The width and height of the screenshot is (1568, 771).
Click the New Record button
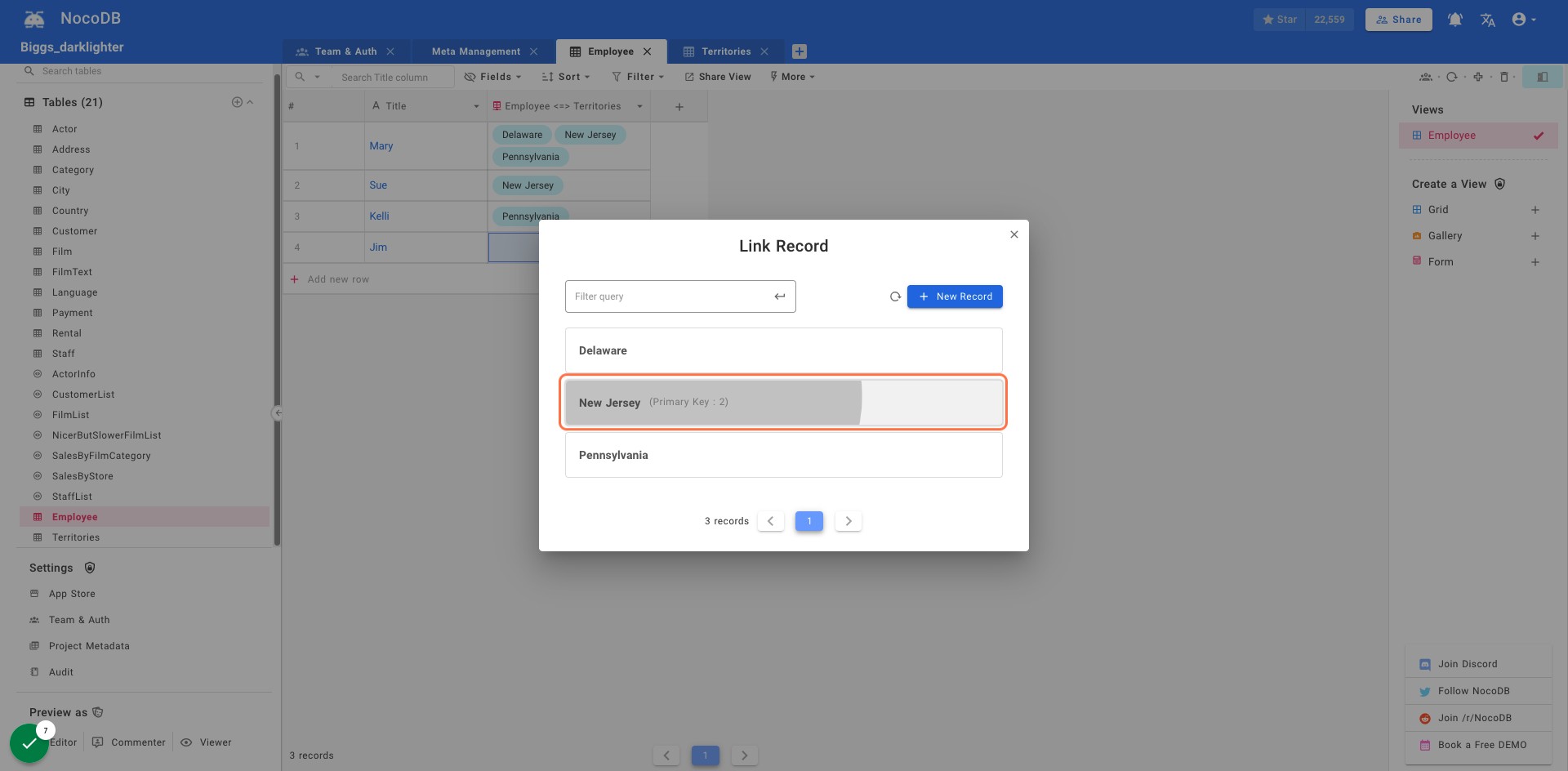955,296
